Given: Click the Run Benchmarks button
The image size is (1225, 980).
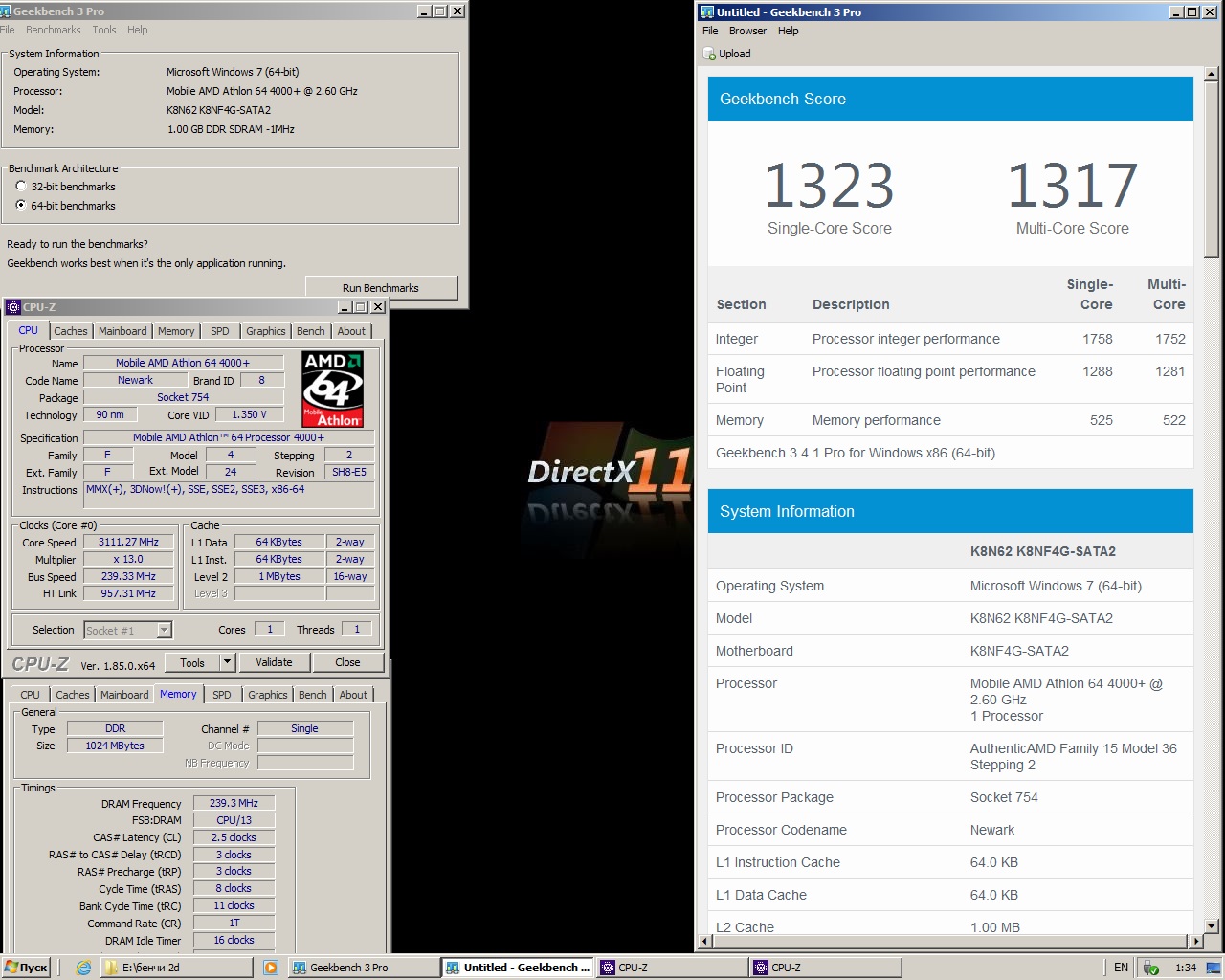Looking at the screenshot, I should tap(381, 288).
